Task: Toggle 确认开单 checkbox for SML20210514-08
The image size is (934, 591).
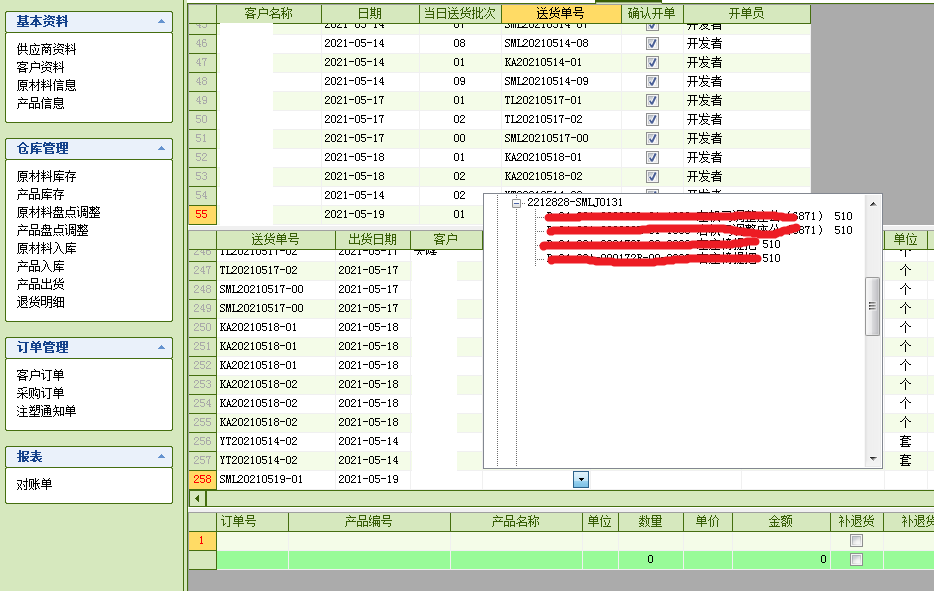Action: pos(652,43)
